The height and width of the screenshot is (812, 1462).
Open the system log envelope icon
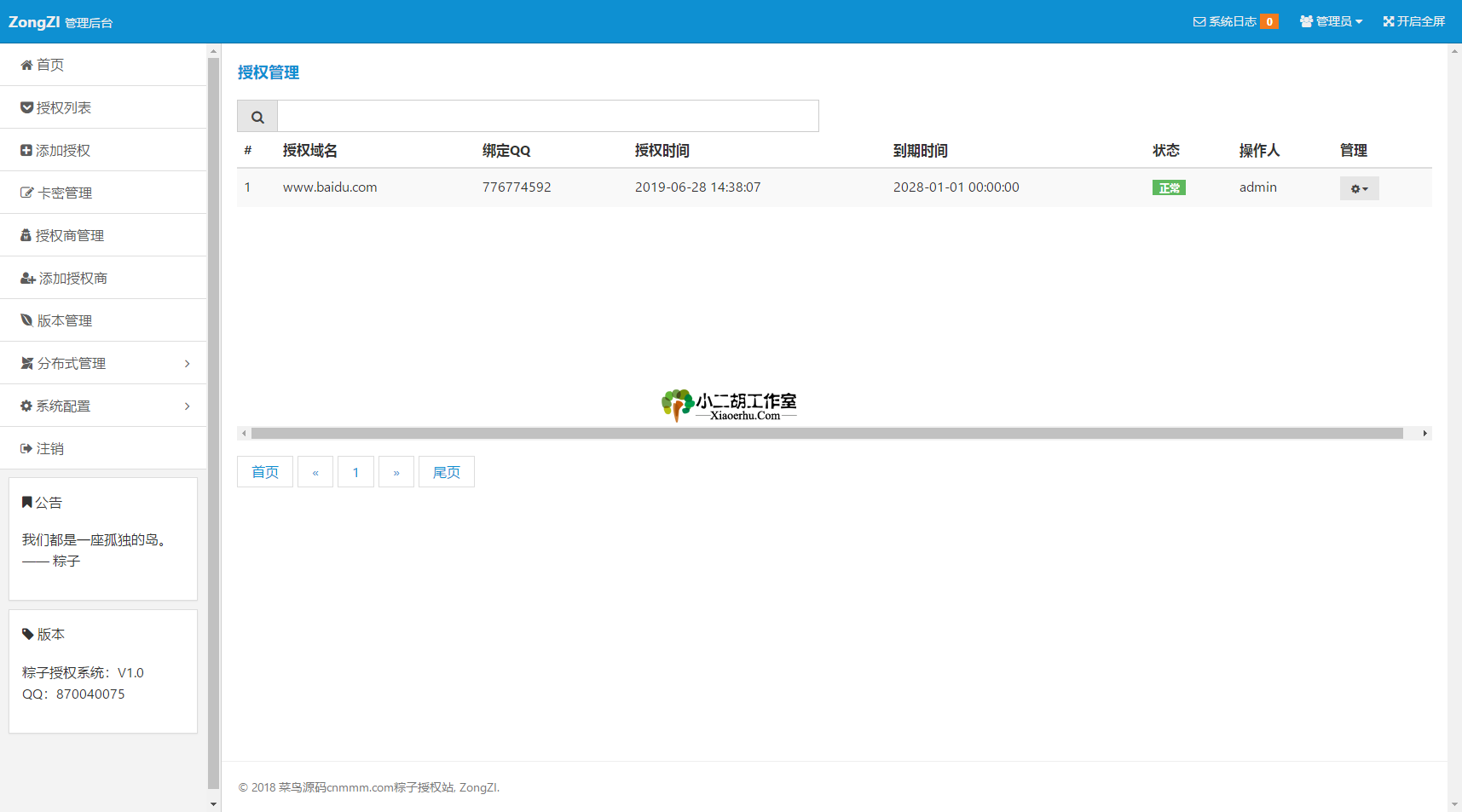point(1199,21)
